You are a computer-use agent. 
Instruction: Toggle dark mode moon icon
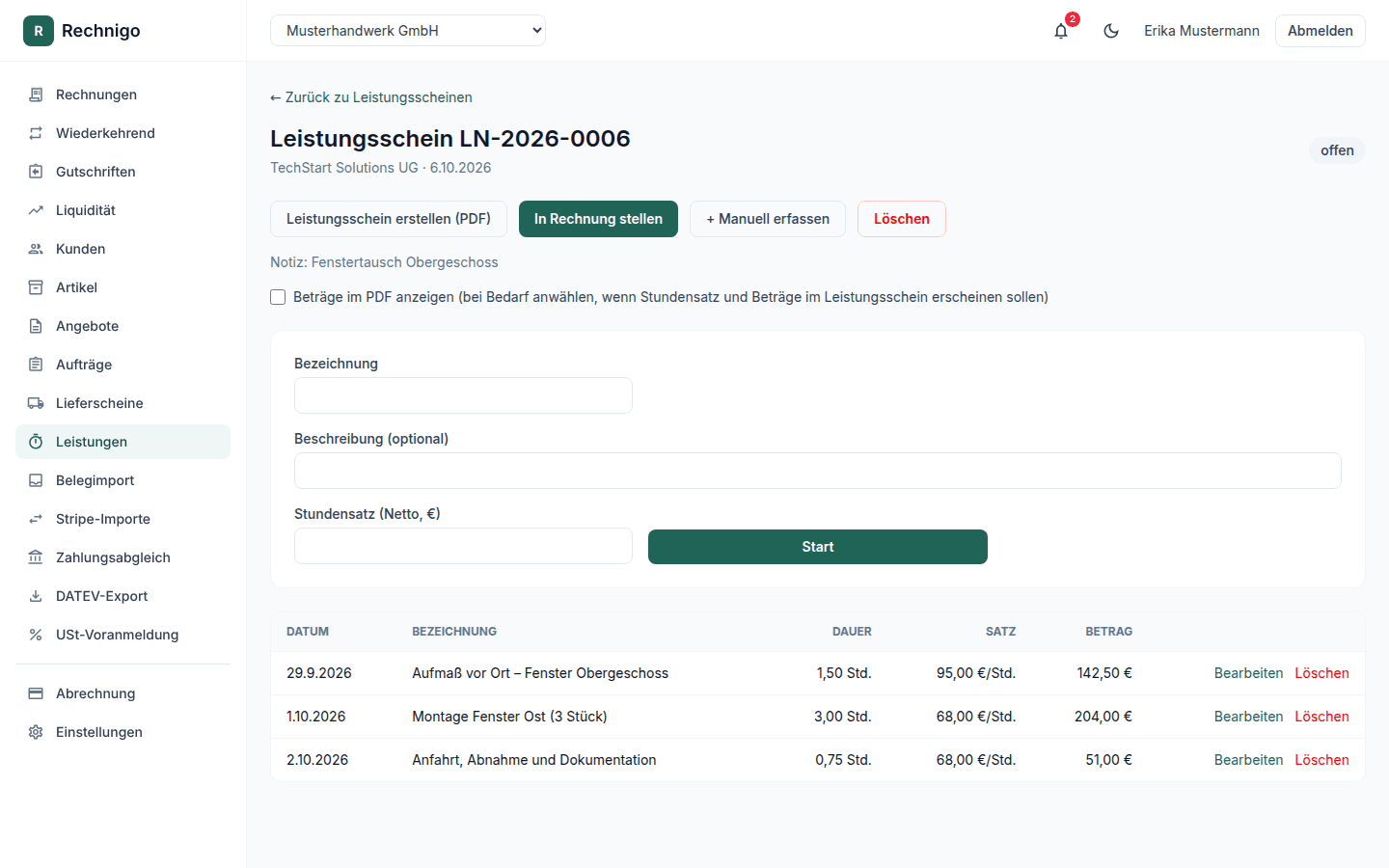pyautogui.click(x=1111, y=31)
